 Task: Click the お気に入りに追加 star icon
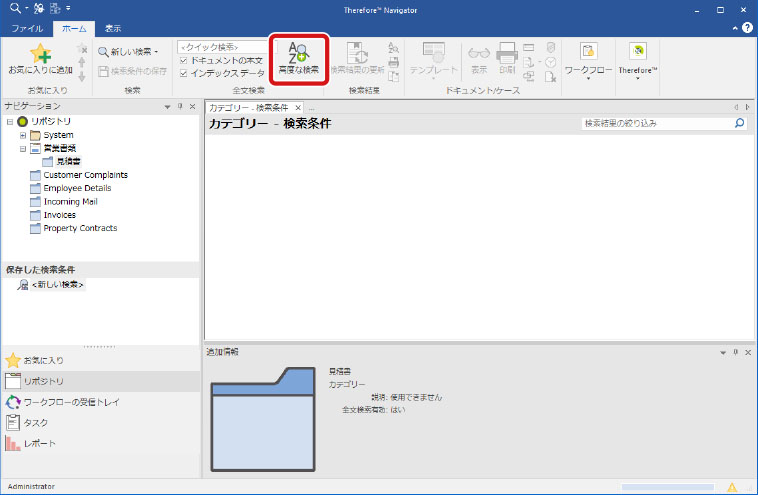(x=40, y=54)
